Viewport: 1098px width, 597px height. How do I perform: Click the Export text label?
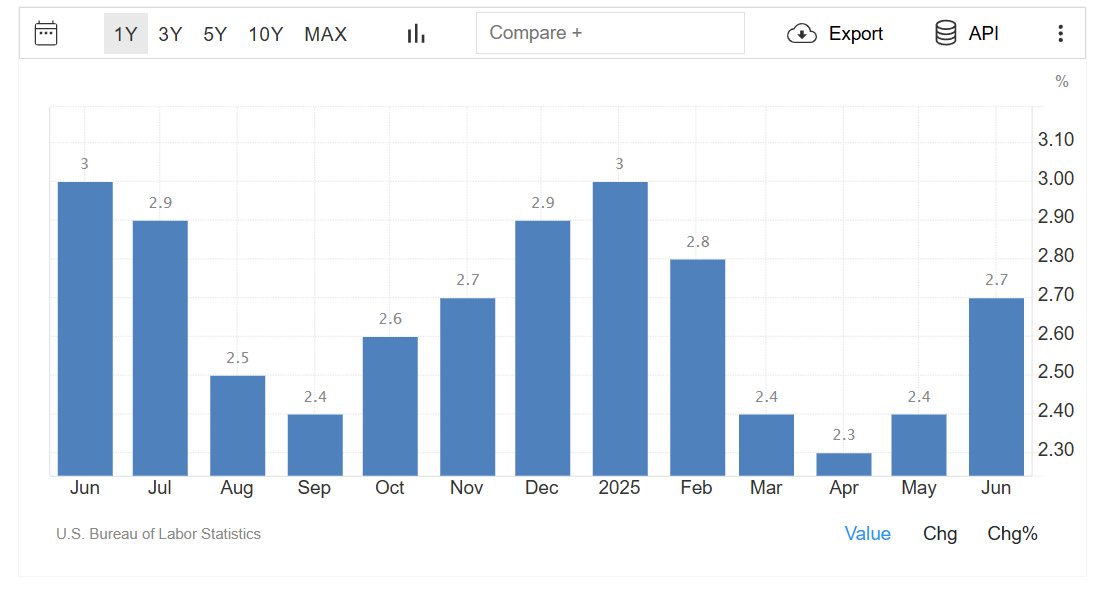856,34
